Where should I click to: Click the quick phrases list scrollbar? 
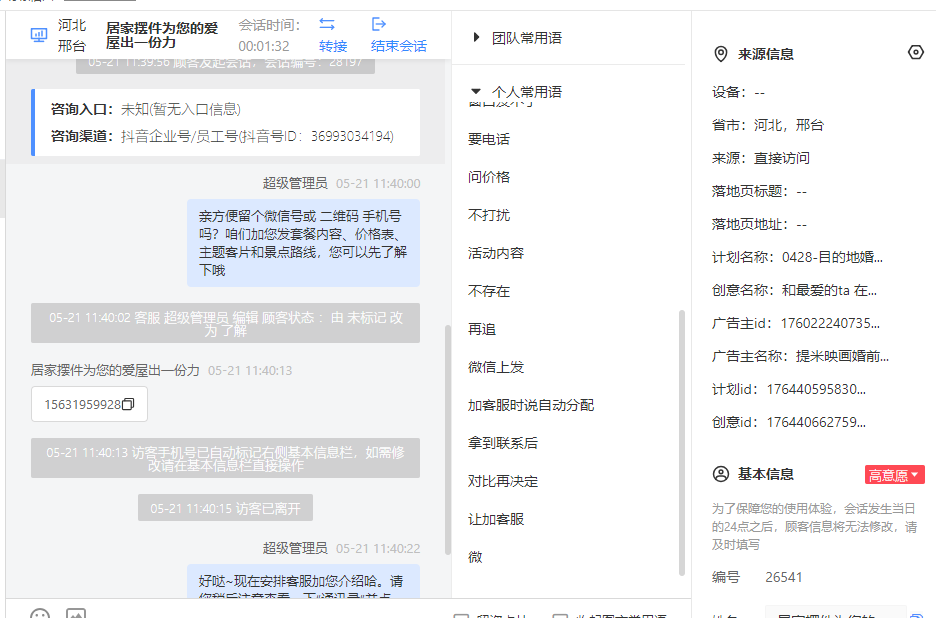coord(682,442)
